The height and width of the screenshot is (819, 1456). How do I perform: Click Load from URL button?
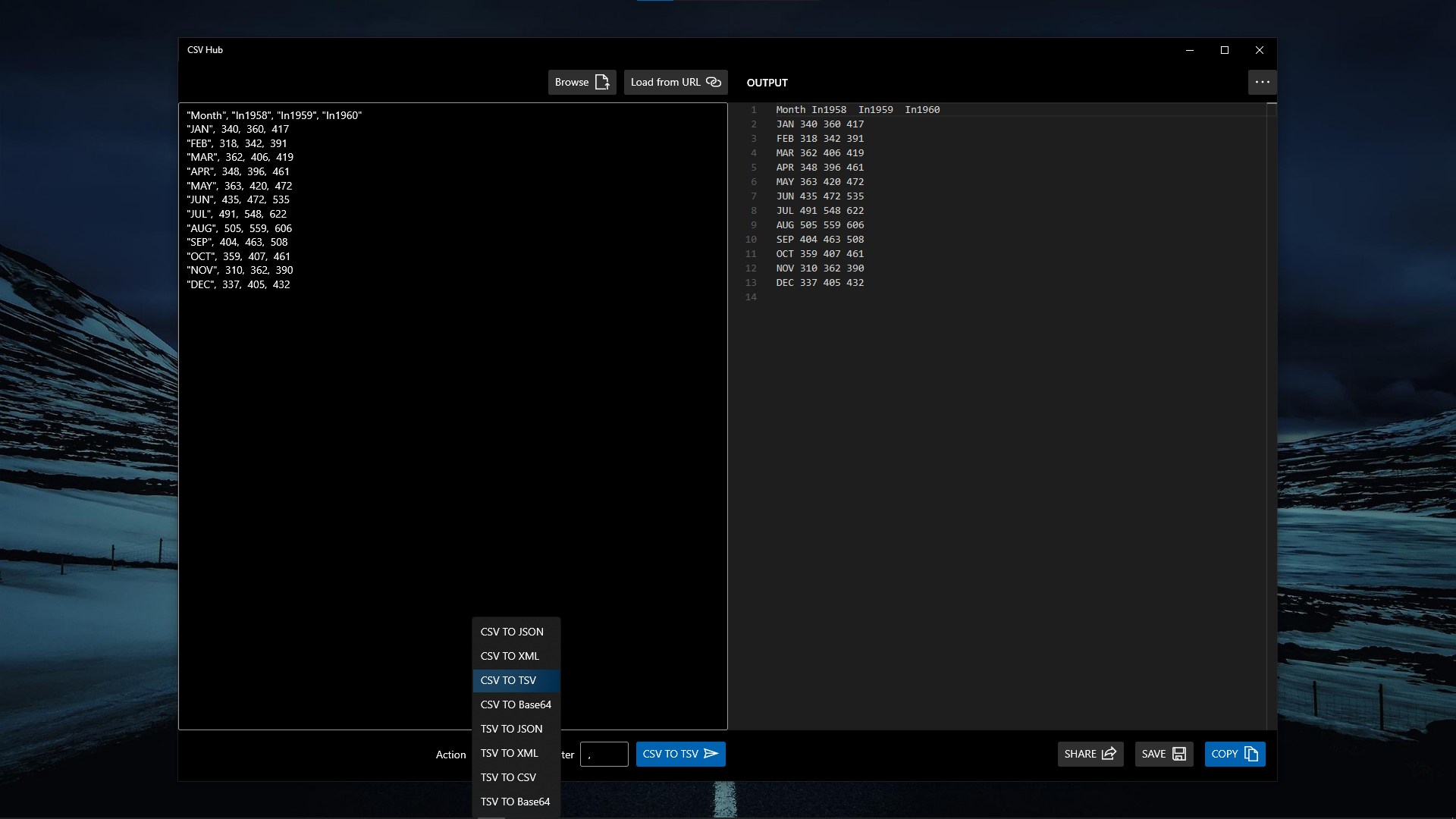[x=676, y=82]
